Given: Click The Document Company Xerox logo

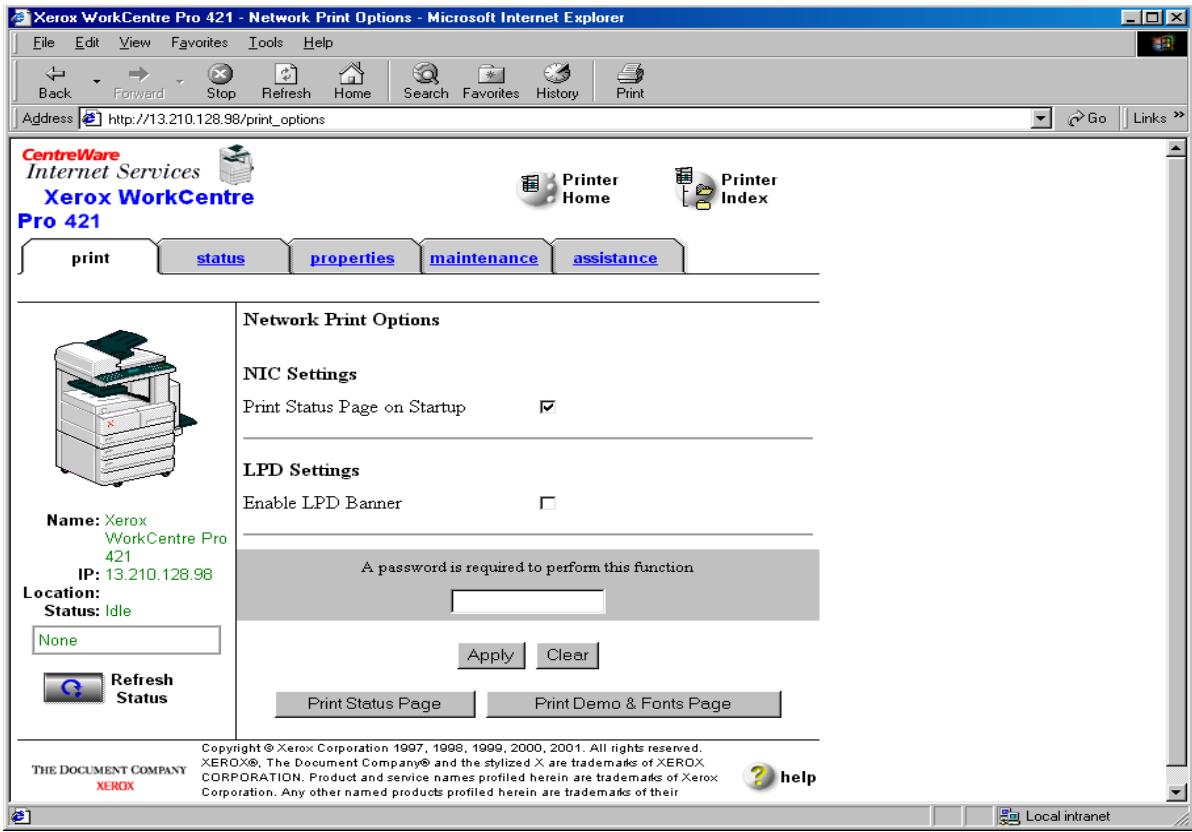Looking at the screenshot, I should click(109, 777).
